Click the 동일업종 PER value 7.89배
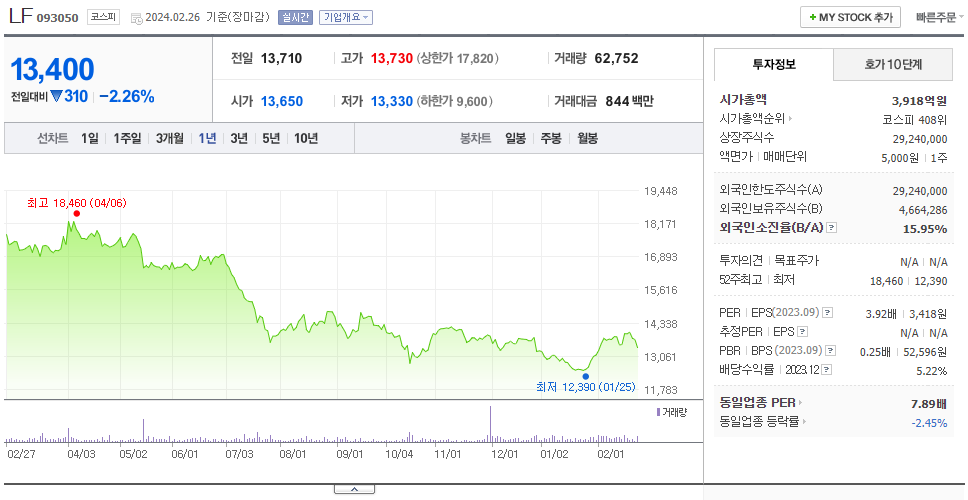 coord(929,404)
